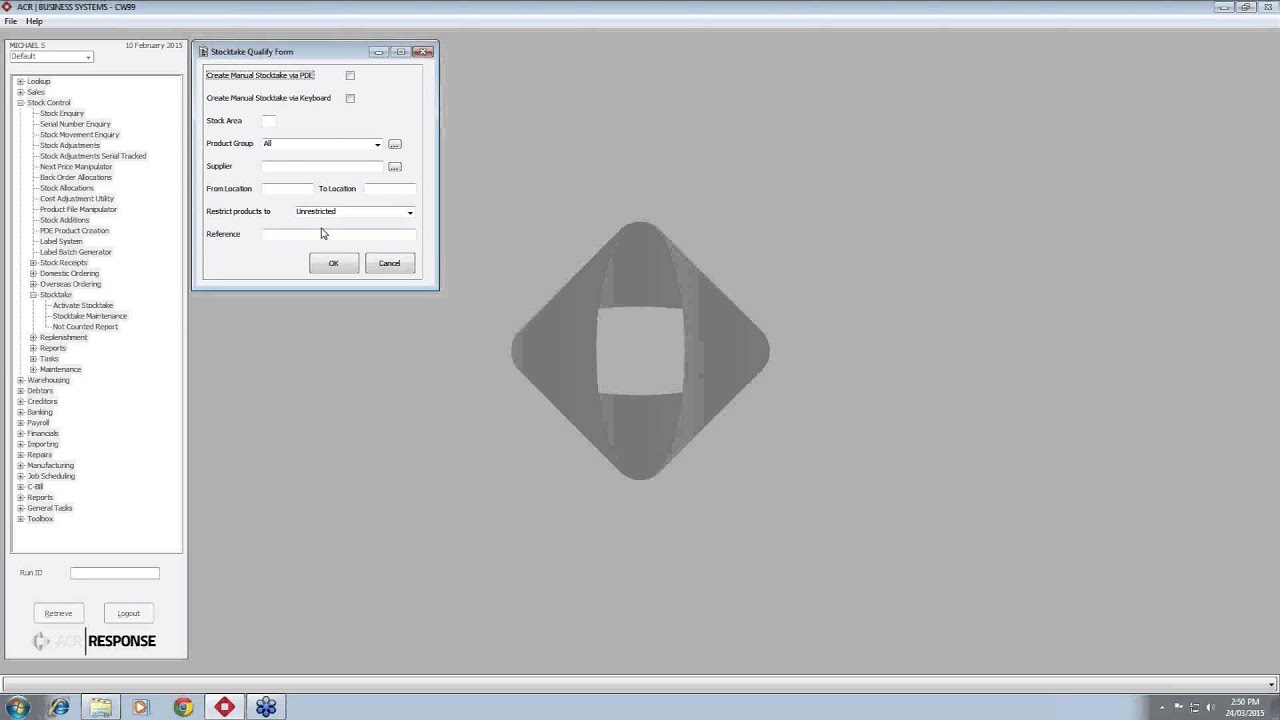Open Serial Number Enquiry

(x=75, y=124)
